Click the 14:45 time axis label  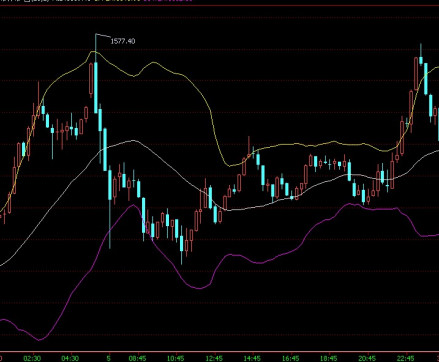point(252,359)
